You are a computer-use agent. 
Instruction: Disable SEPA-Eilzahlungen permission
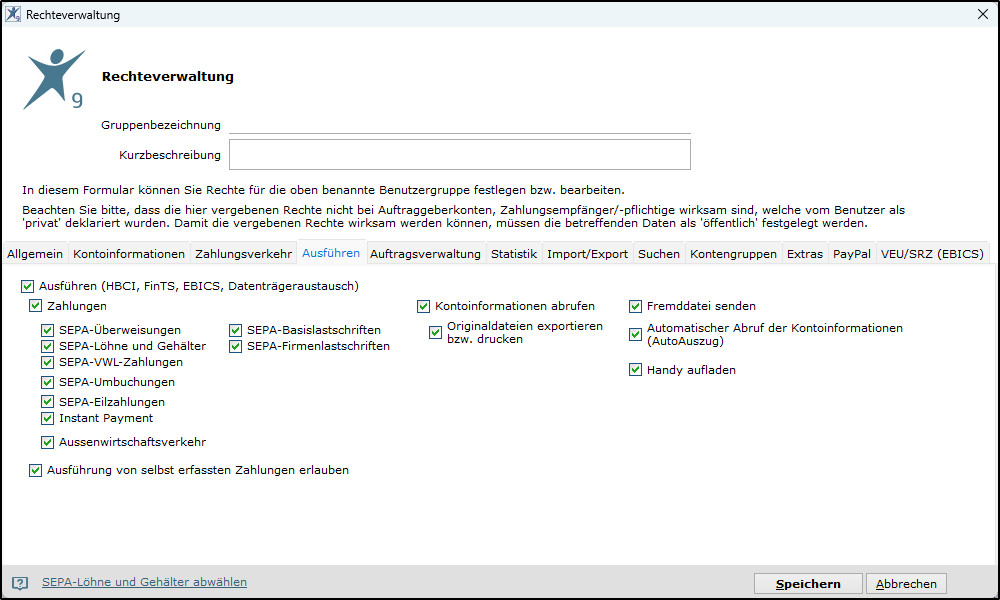pos(47,402)
